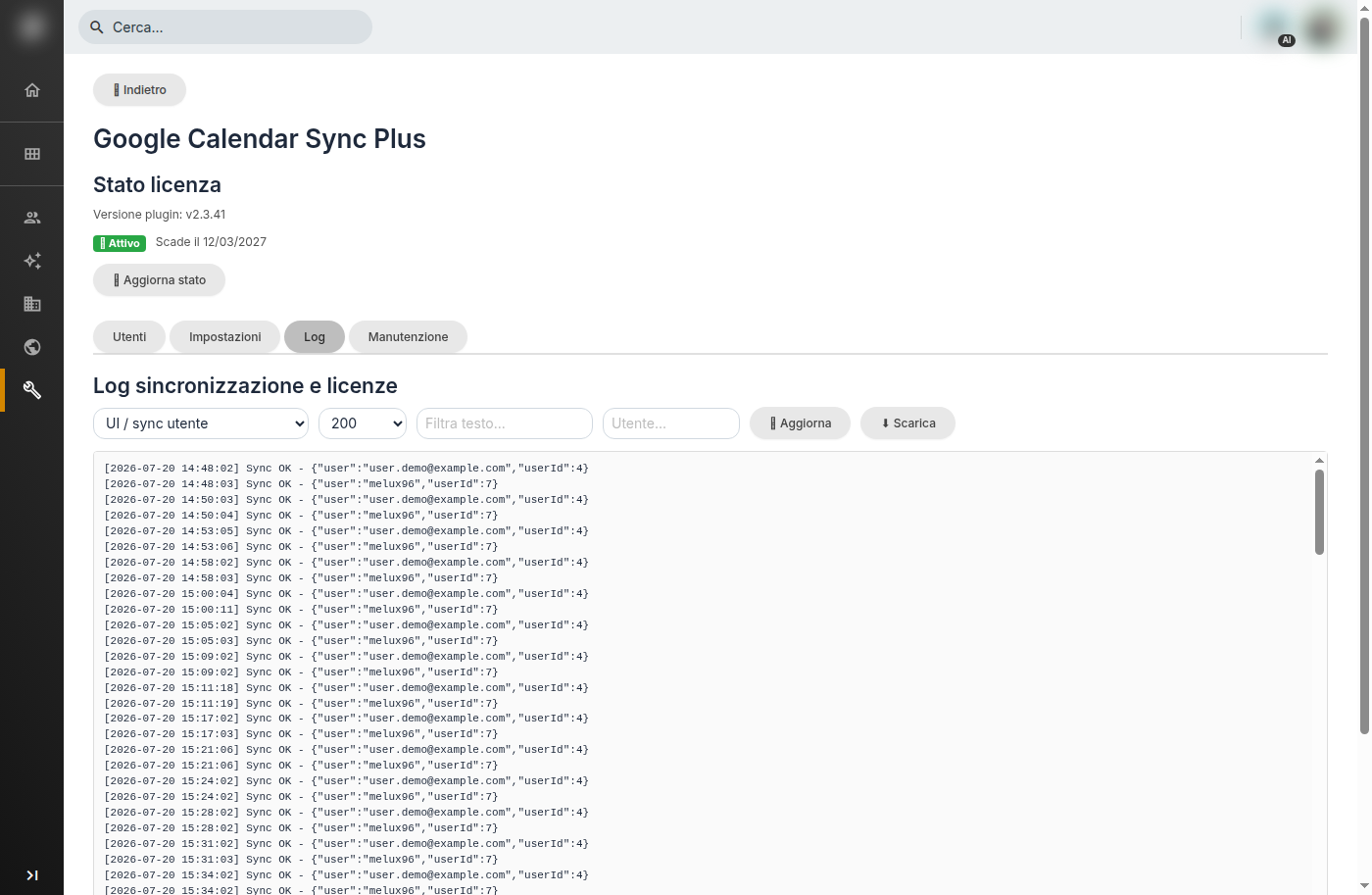Click the 'Scade il 12/03/2027' expiry text
This screenshot has height=895, width=1372.
pos(211,242)
